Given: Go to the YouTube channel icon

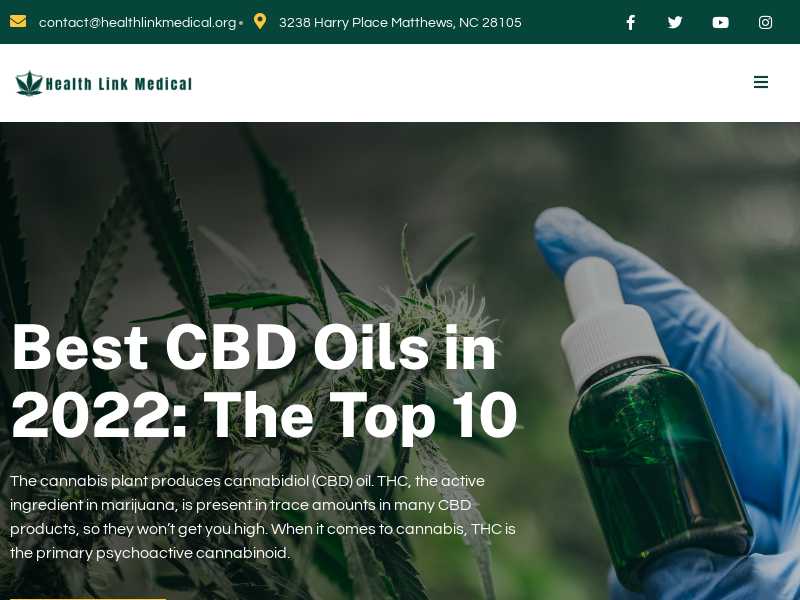Looking at the screenshot, I should (x=720, y=22).
